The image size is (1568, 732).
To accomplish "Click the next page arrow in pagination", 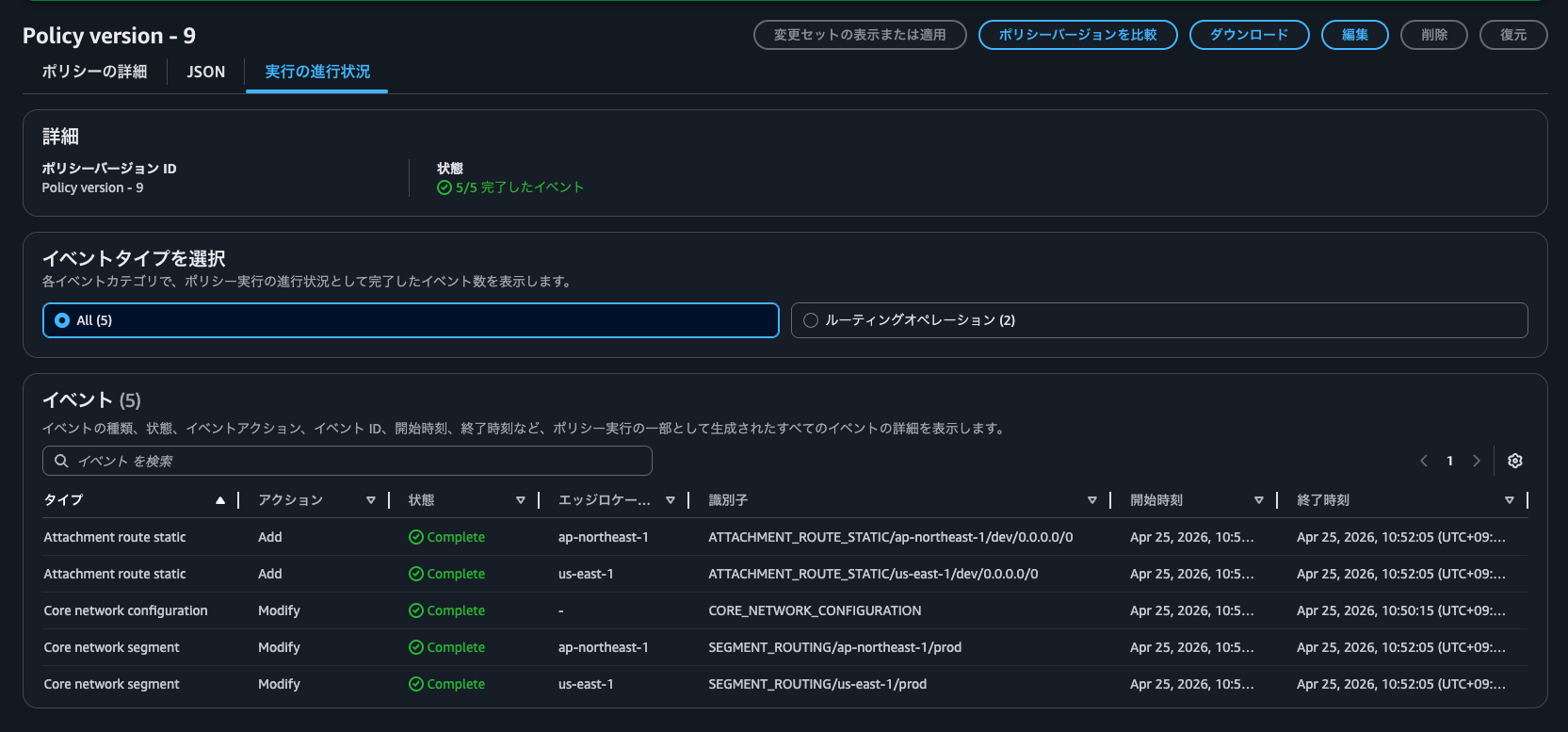I will click(1476, 461).
